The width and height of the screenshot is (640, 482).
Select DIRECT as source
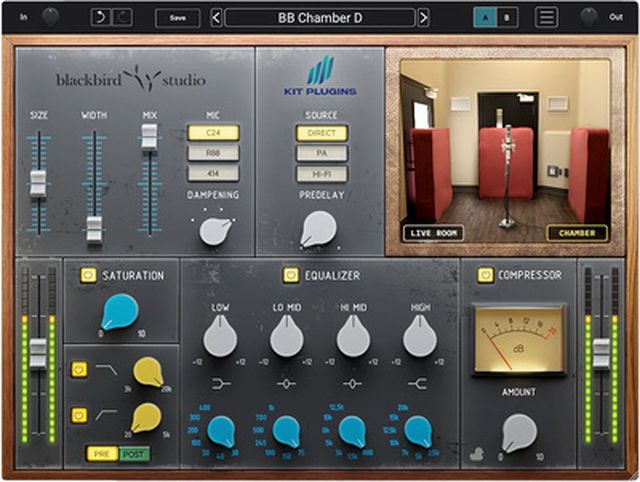(x=322, y=133)
